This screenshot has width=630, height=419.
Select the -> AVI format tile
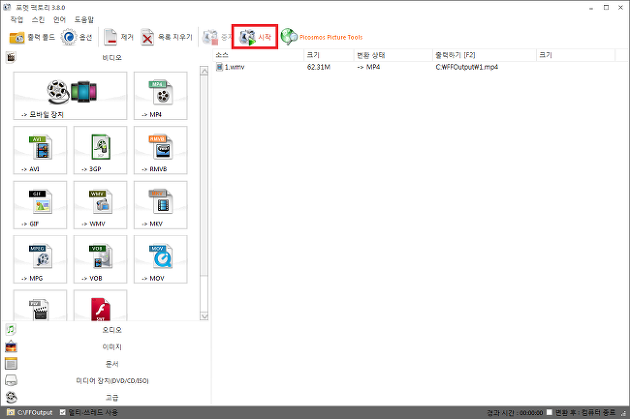coord(40,150)
